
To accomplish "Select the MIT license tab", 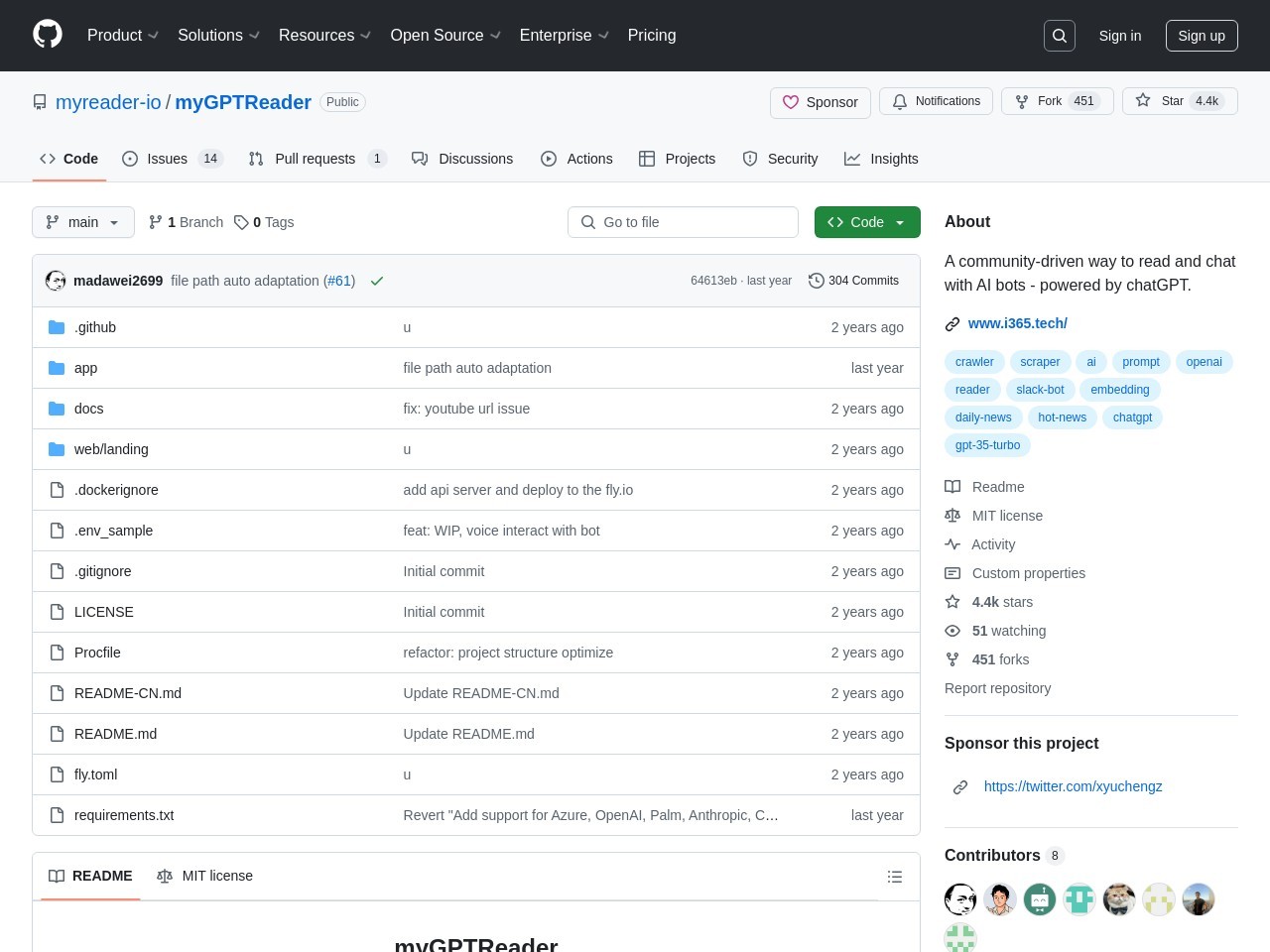I will (x=205, y=877).
